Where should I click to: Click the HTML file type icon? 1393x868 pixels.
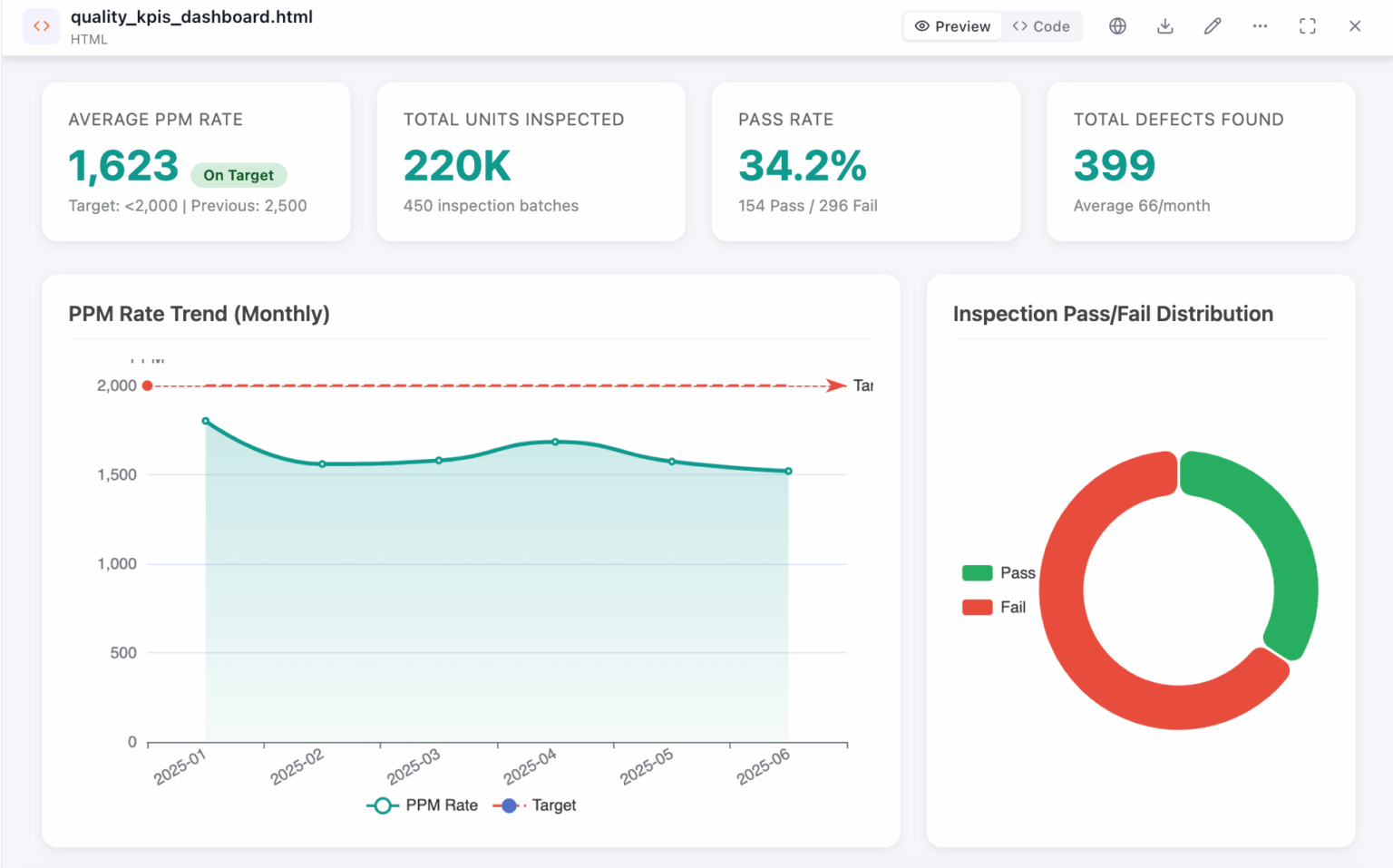point(42,26)
